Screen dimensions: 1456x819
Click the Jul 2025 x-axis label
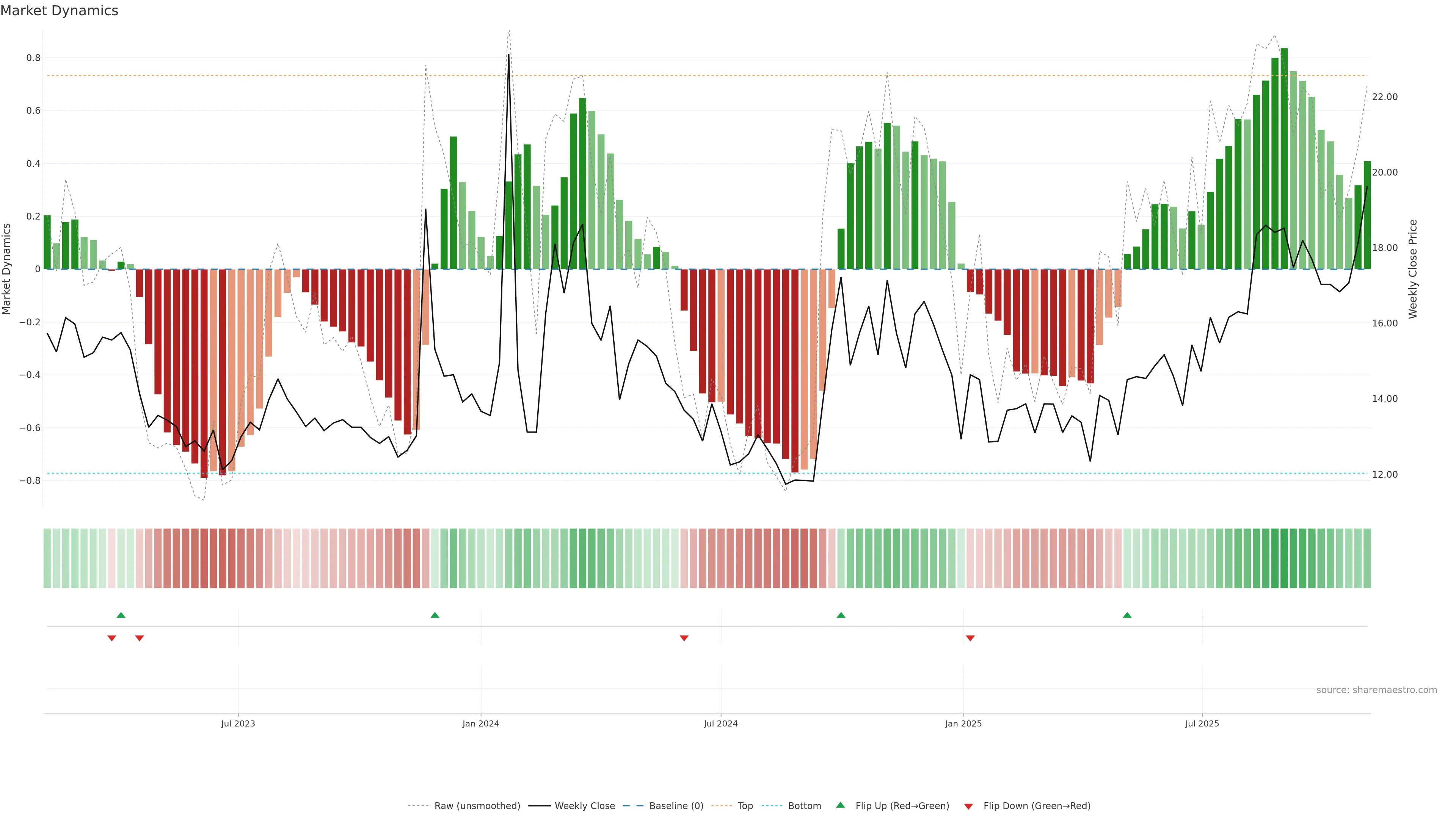click(x=1202, y=723)
